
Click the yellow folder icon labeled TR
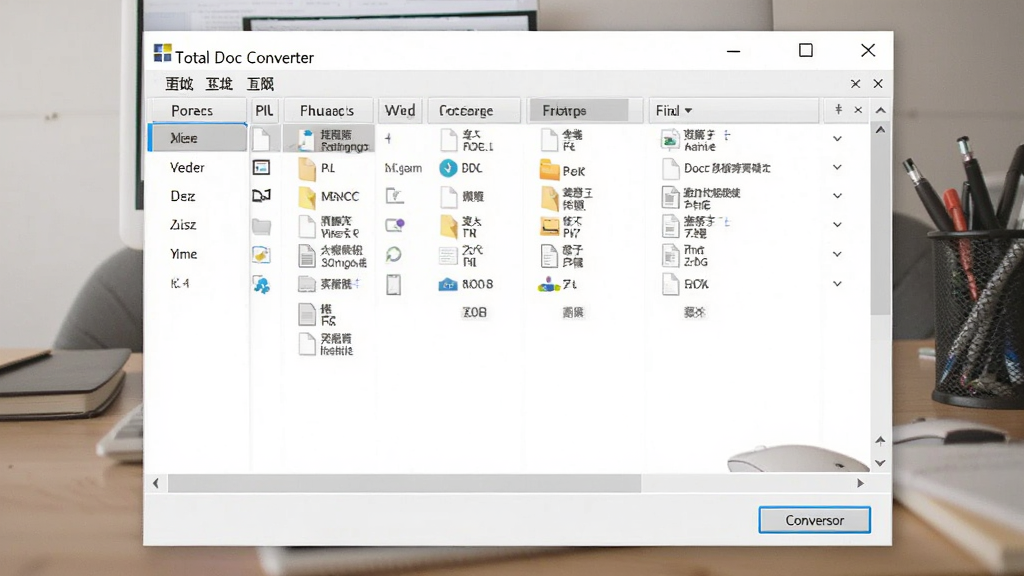tap(449, 227)
